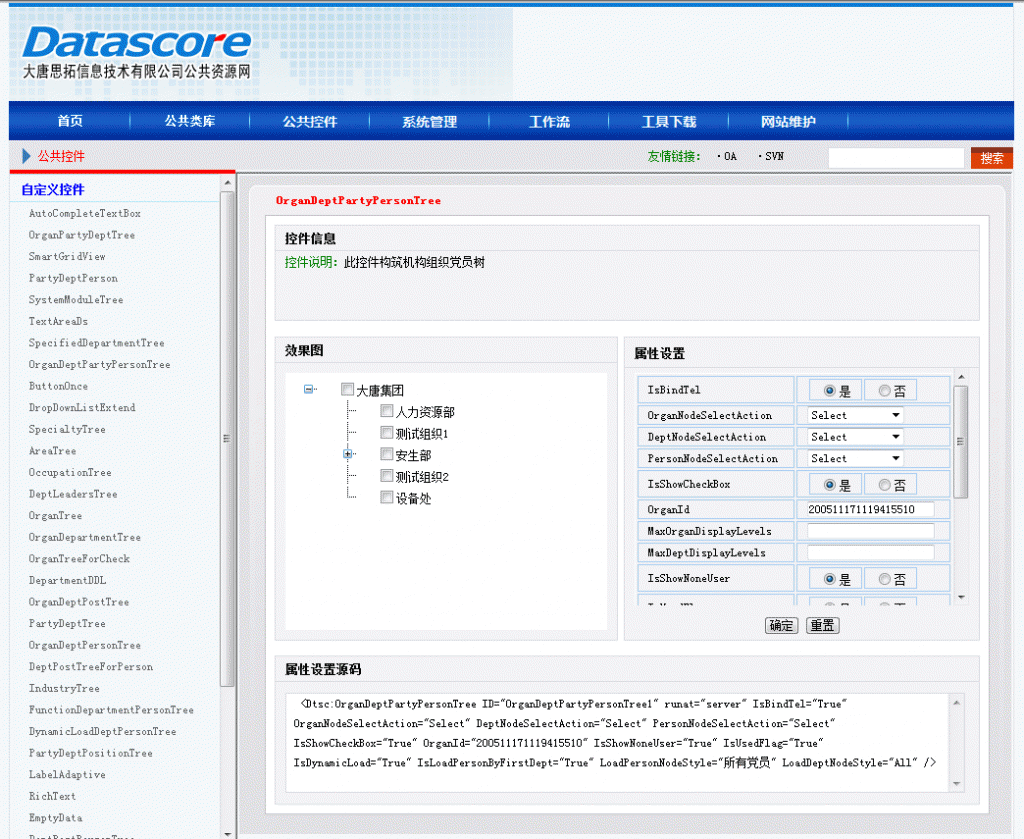Click the MaxOrganDisplayLevels input field

click(870, 531)
